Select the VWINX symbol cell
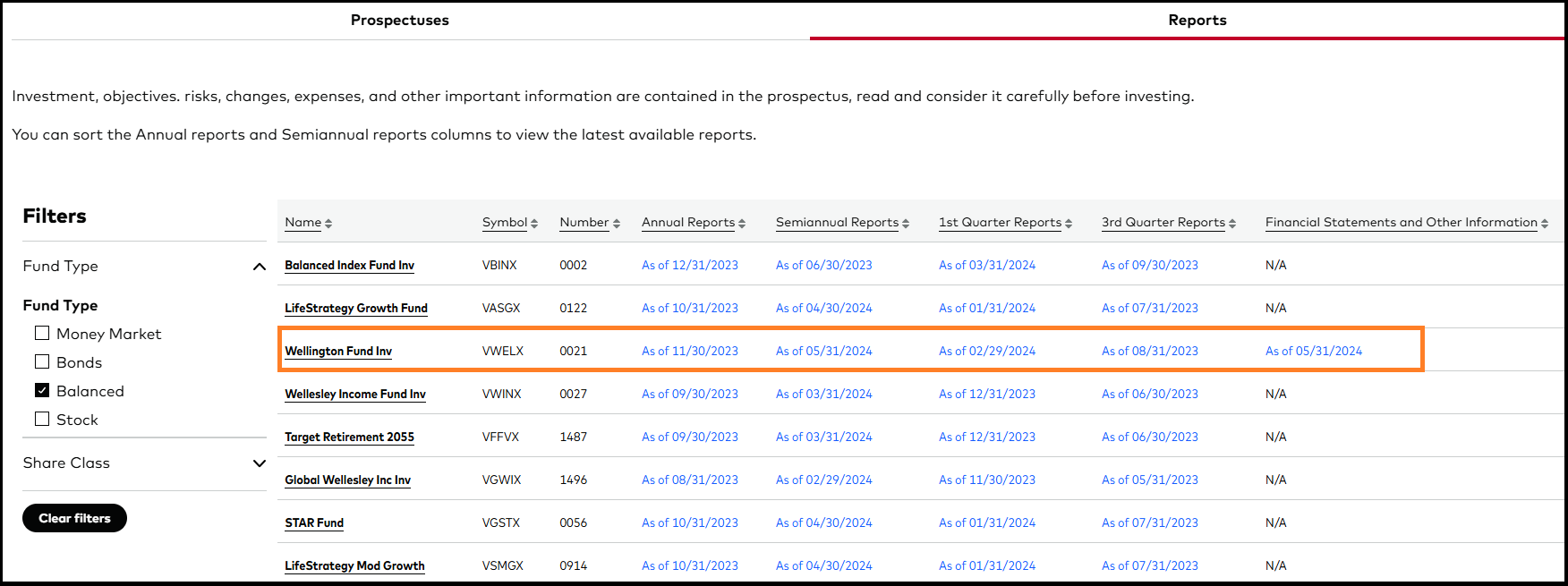The height and width of the screenshot is (586, 1568). point(501,395)
